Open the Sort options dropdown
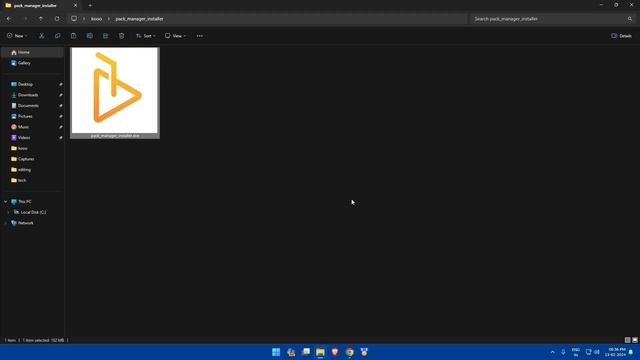This screenshot has width=640, height=360. click(x=146, y=36)
